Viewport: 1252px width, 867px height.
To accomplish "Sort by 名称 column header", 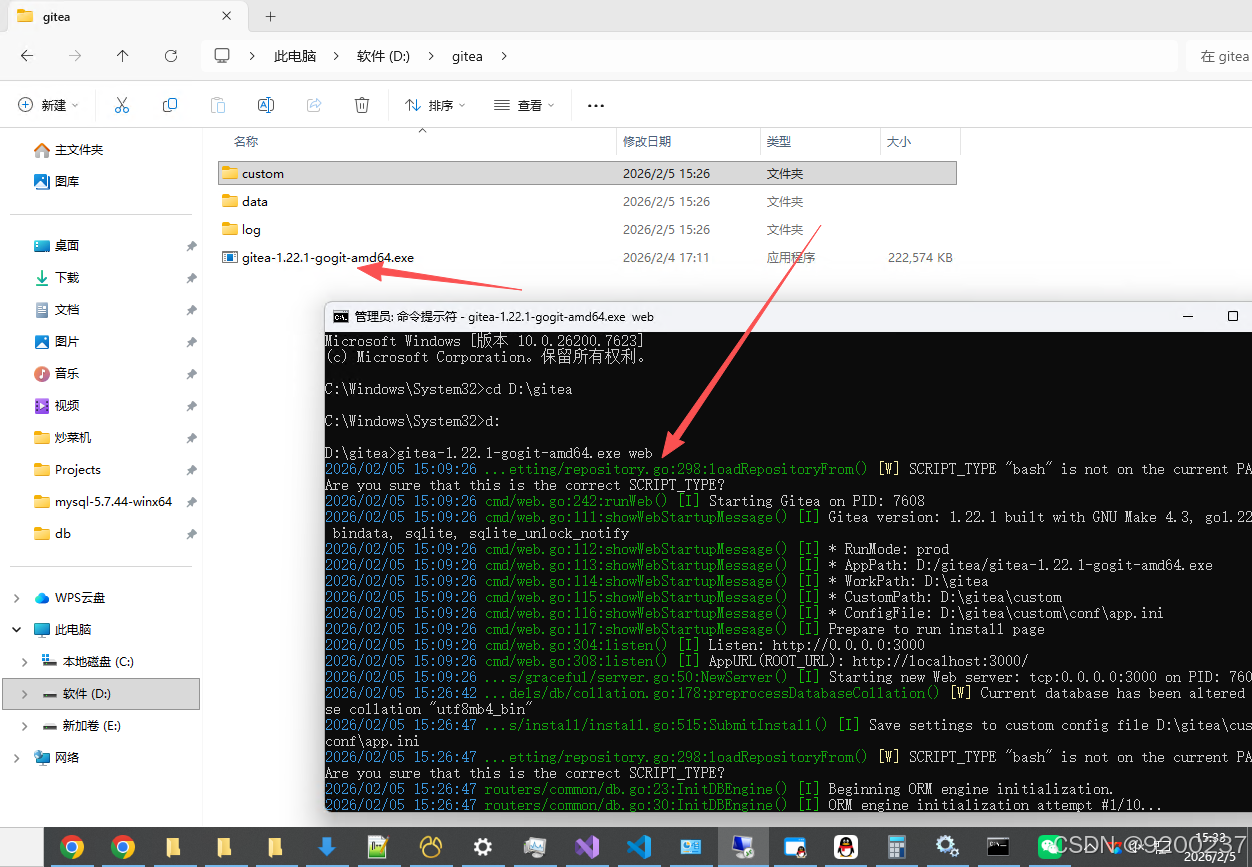I will pos(246,142).
